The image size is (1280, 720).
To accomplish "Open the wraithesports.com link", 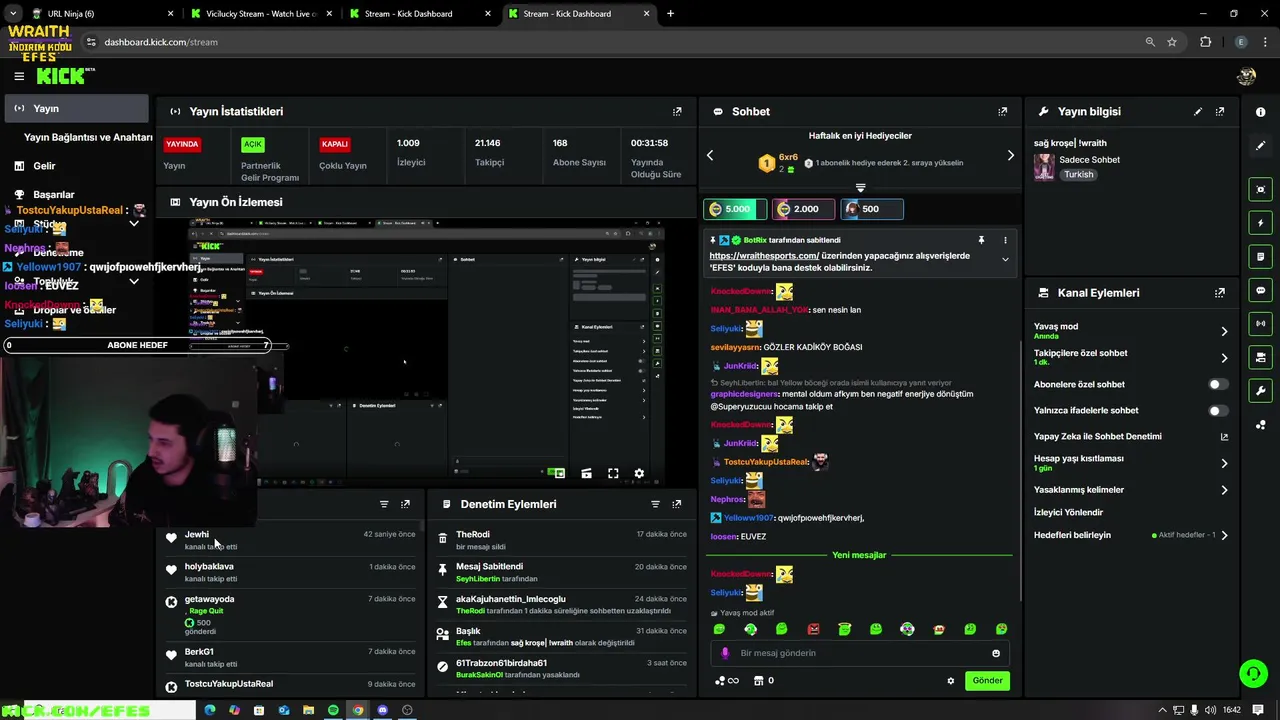I will pos(764,256).
